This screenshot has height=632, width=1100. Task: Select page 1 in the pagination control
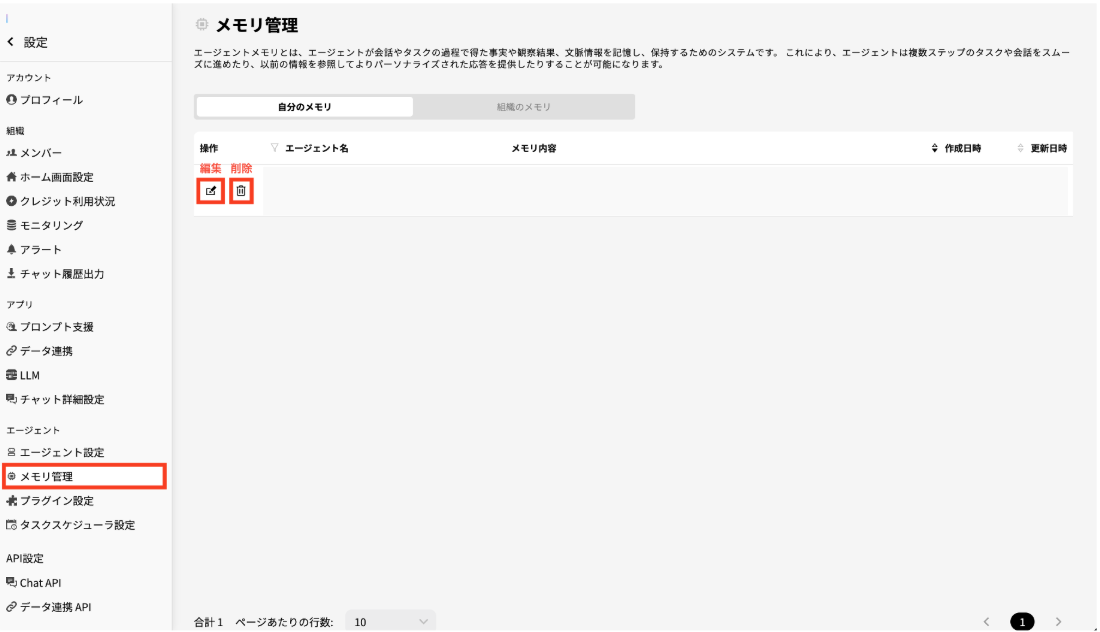coord(1024,621)
